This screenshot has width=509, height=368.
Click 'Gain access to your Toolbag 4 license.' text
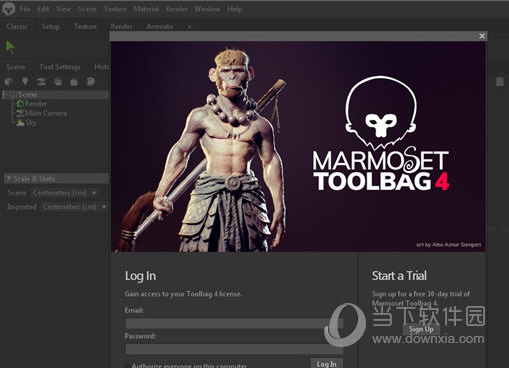click(x=183, y=294)
